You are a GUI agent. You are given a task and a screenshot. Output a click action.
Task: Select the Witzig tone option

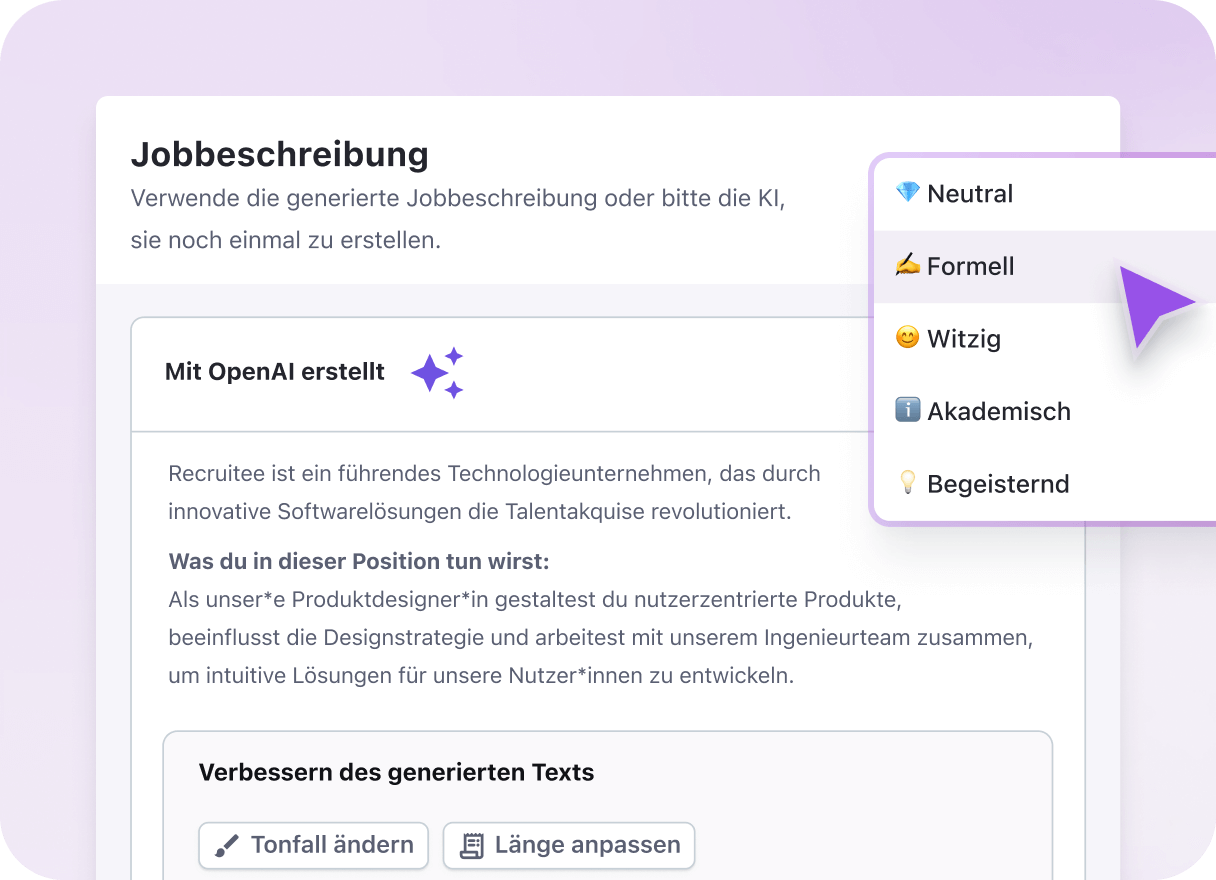[x=964, y=338]
